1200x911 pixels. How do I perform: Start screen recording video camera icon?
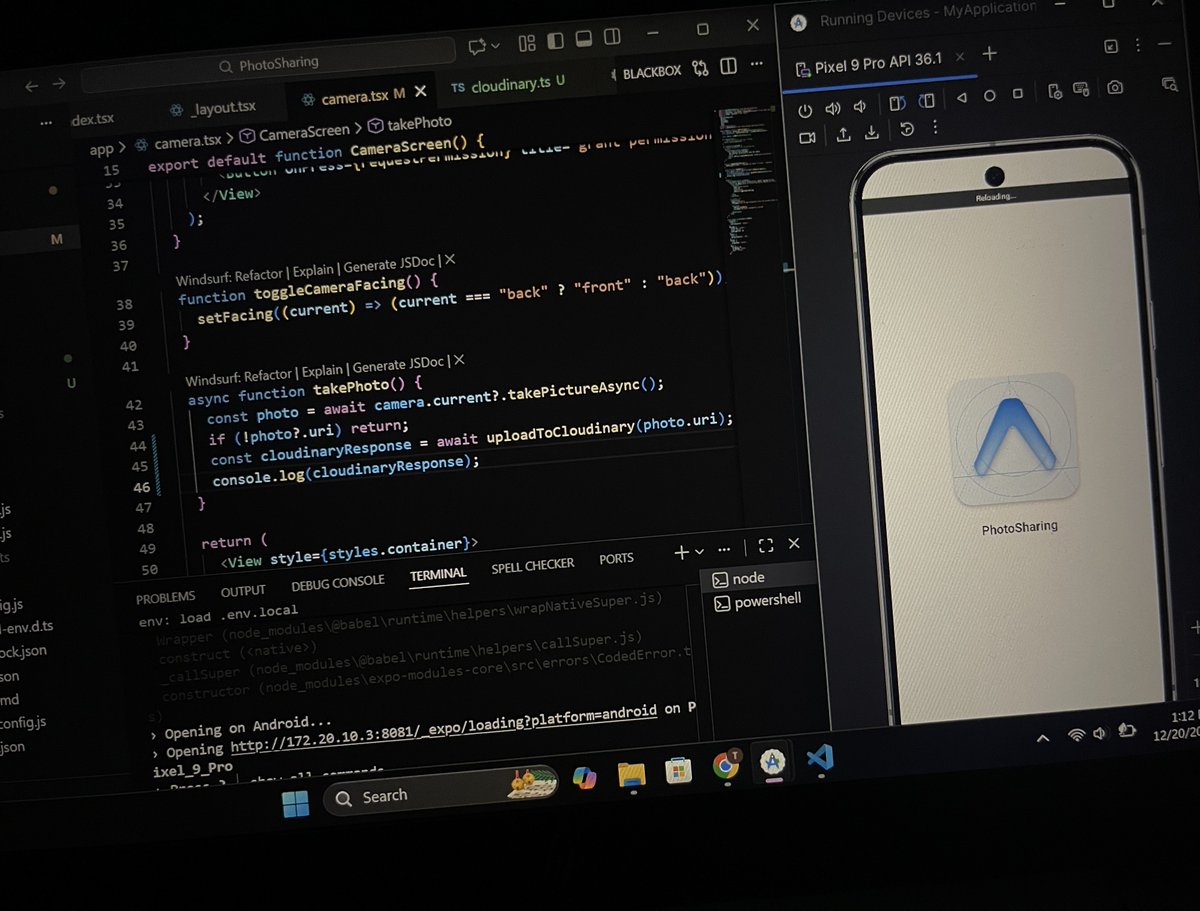pyautogui.click(x=807, y=138)
